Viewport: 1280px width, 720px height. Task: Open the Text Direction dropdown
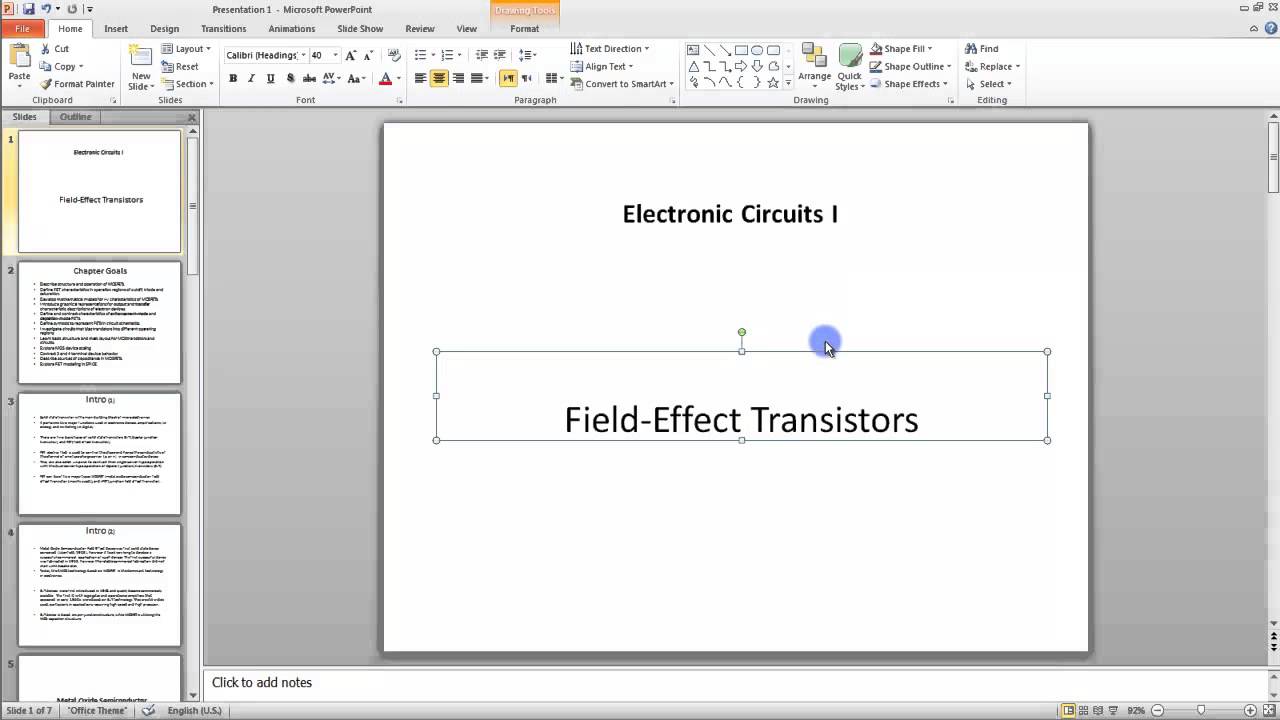click(x=609, y=48)
